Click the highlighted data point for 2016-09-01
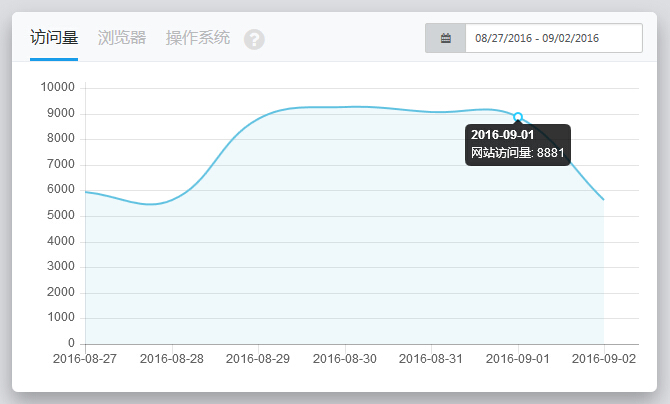This screenshot has height=404, width=670. click(518, 117)
